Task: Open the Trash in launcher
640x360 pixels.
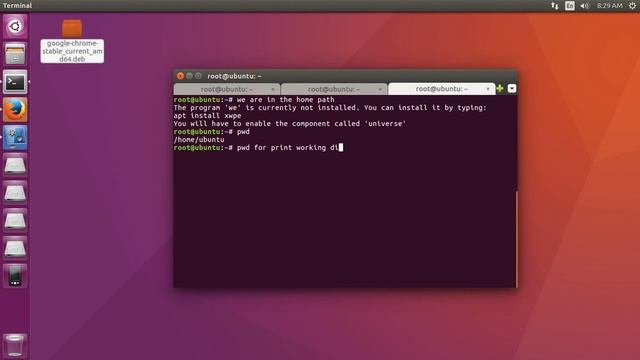Action: click(15, 345)
